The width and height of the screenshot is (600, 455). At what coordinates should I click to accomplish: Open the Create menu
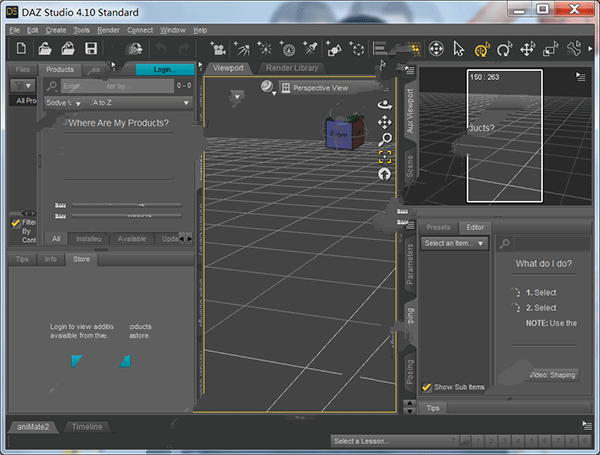56,30
